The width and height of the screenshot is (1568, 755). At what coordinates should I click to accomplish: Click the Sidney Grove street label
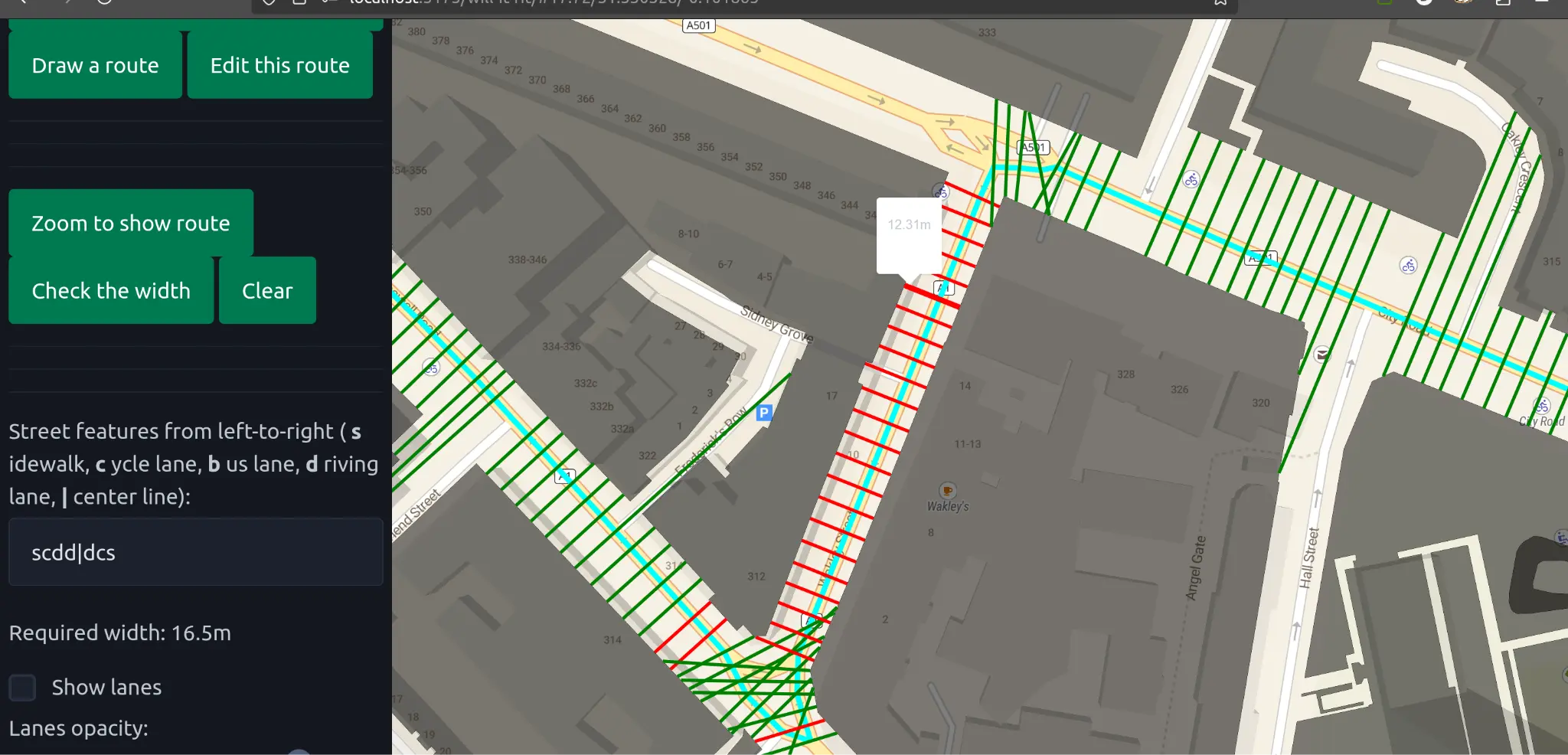click(776, 324)
